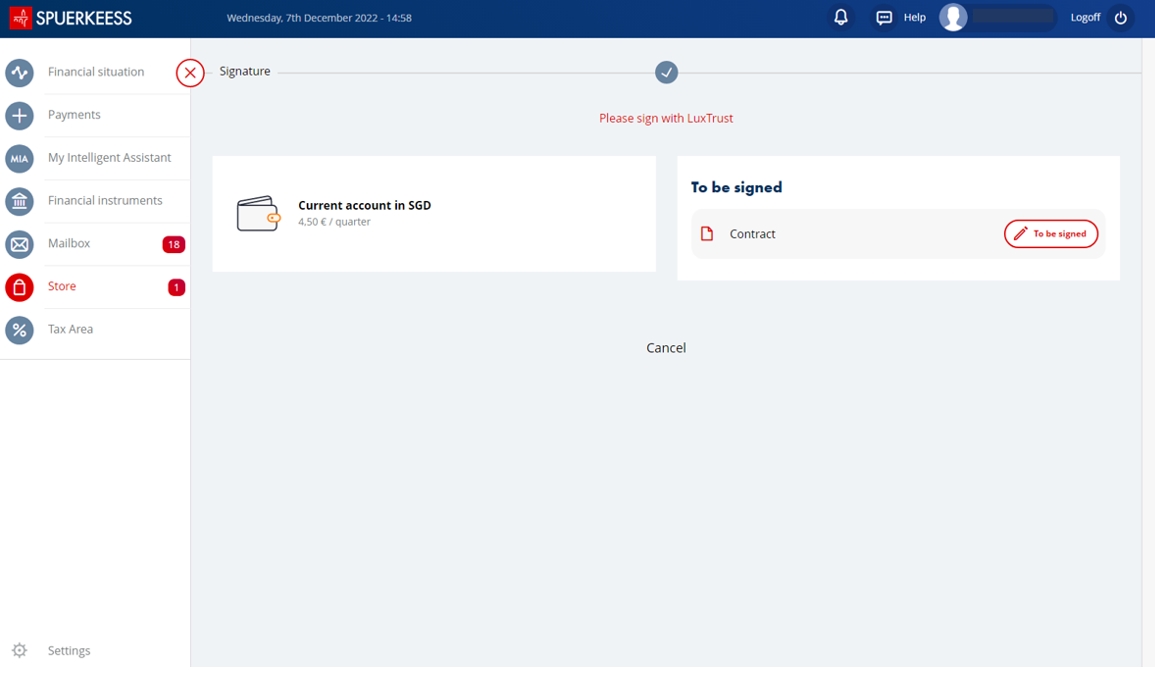
Task: Click the Signature step checkmark marker
Action: [666, 72]
